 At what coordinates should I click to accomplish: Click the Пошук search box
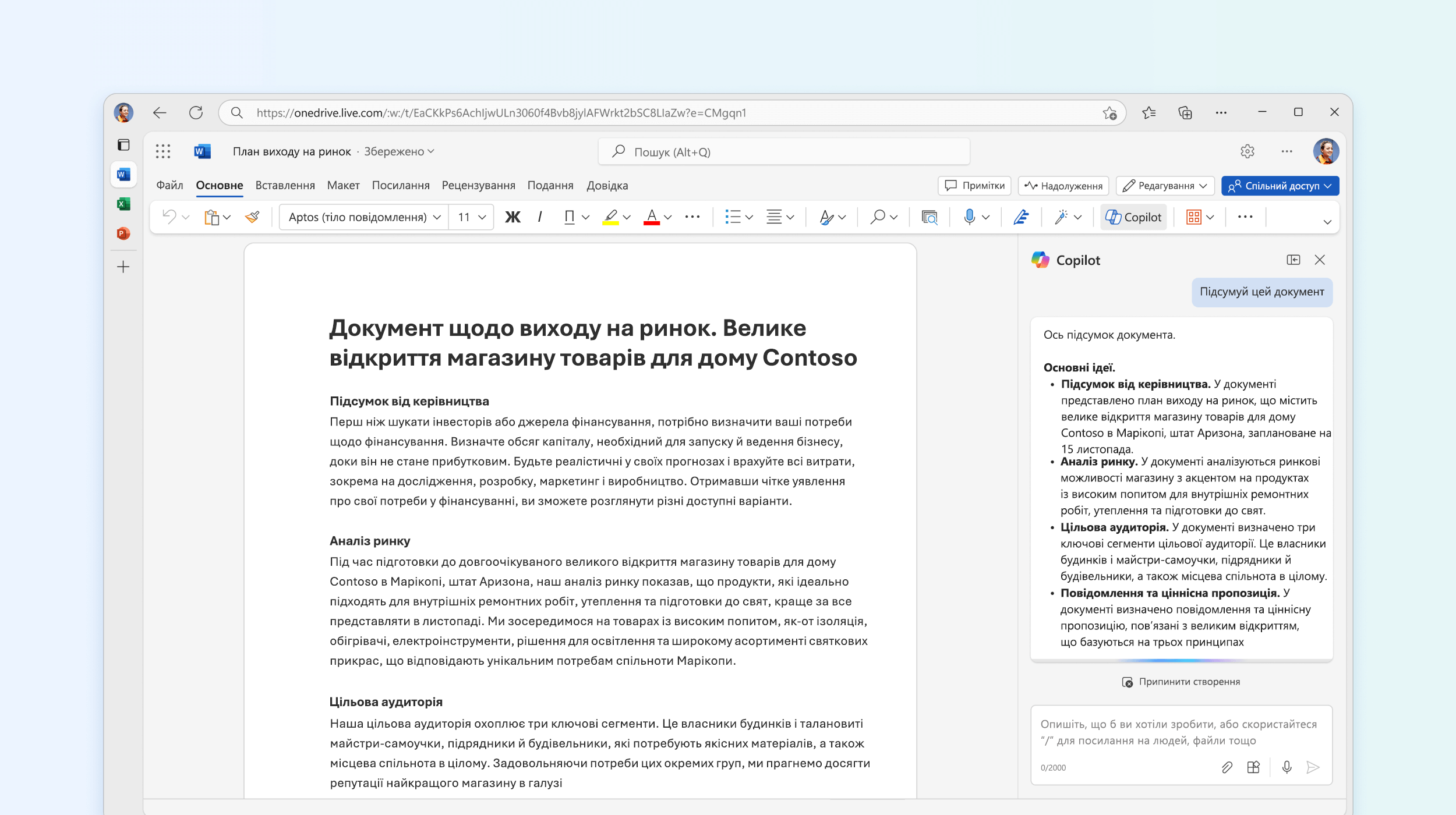(x=784, y=152)
